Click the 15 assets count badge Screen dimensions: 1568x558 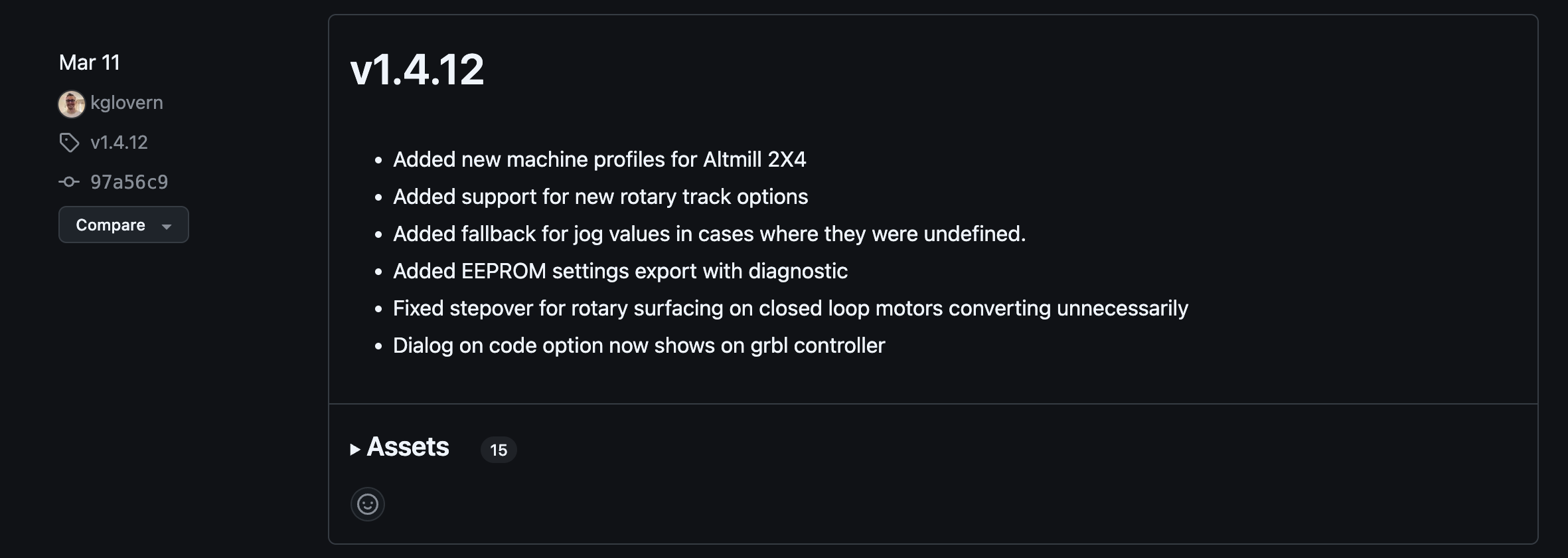click(498, 450)
